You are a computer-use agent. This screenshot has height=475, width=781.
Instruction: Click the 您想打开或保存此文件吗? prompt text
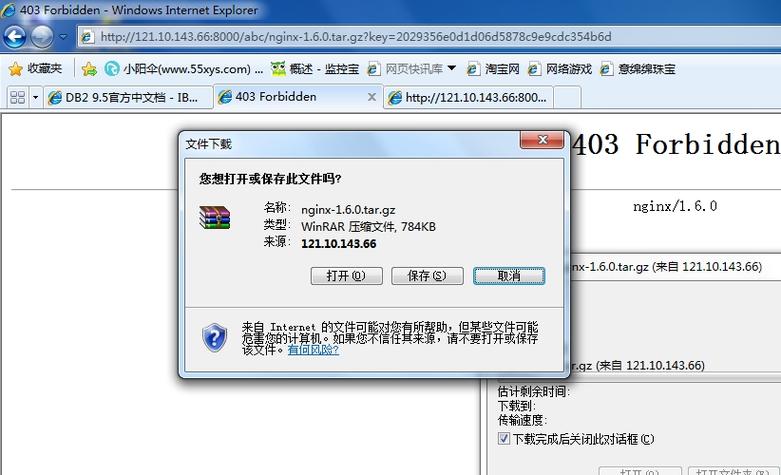tap(270, 178)
